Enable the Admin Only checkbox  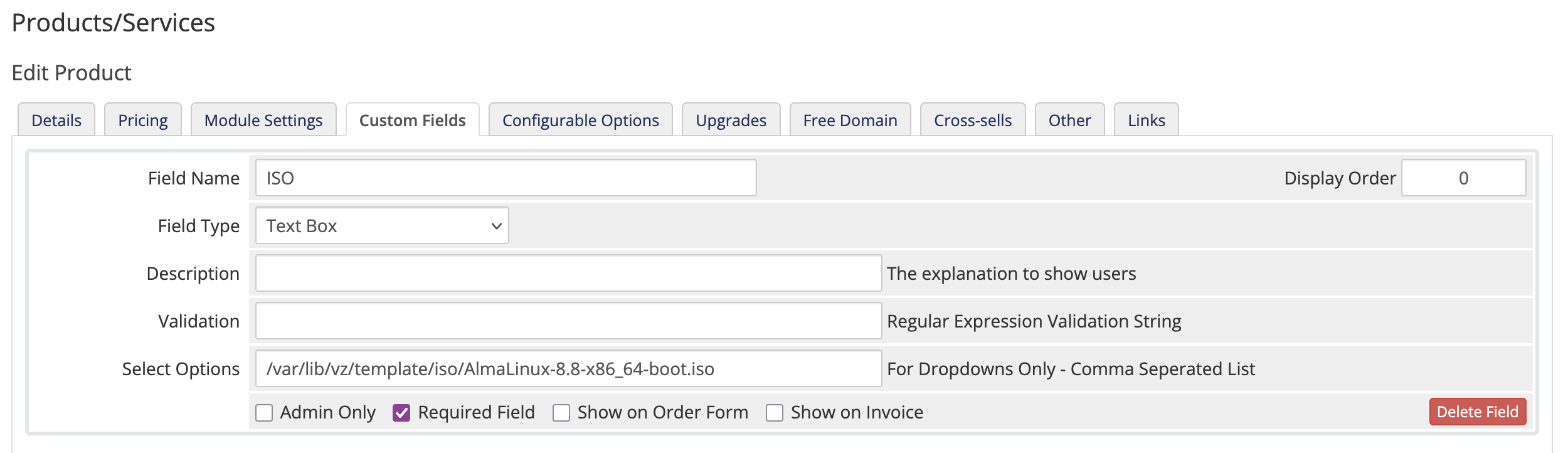[x=263, y=412]
